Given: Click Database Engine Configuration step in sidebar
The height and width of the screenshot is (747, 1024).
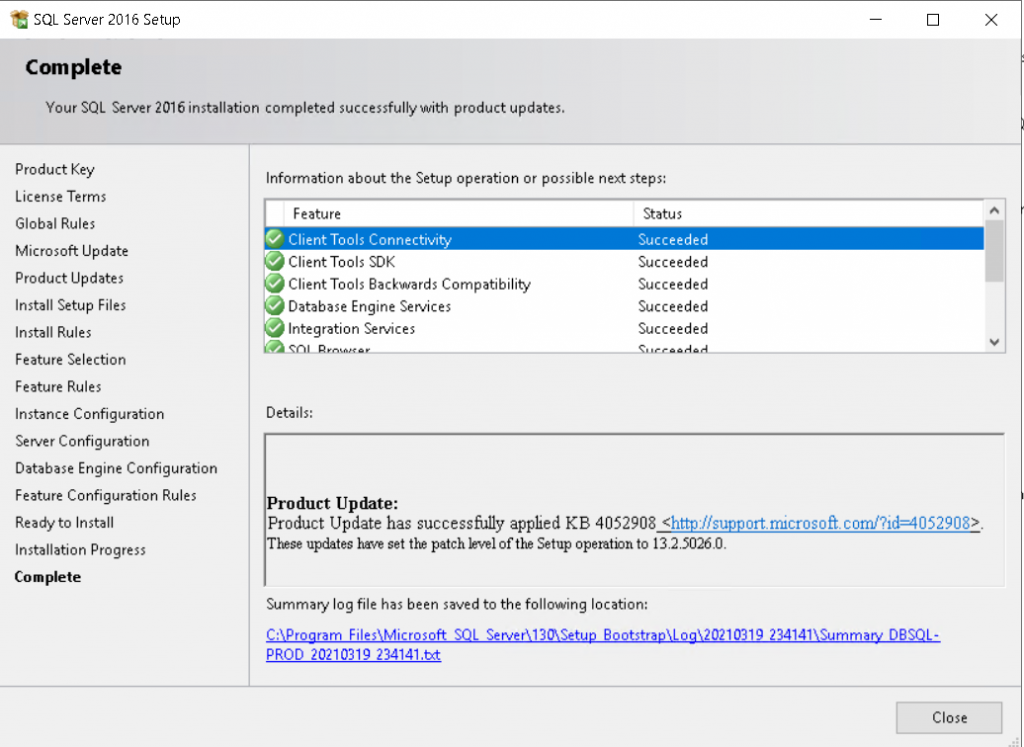Looking at the screenshot, I should (116, 468).
